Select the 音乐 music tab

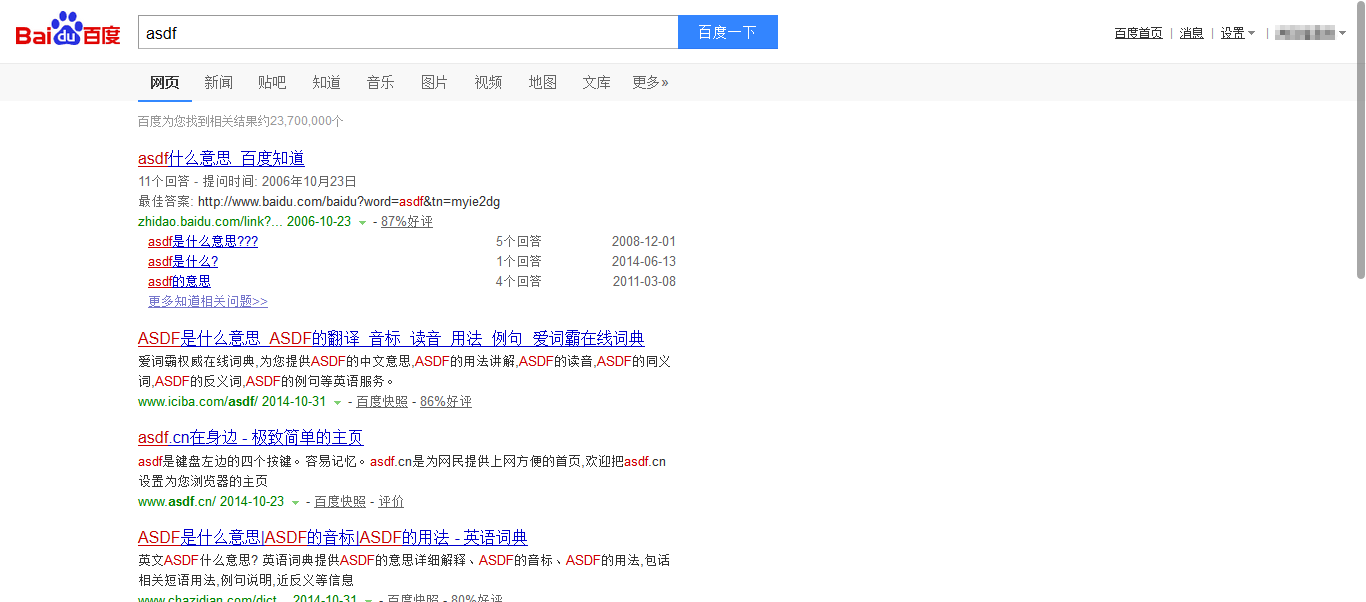coord(380,82)
